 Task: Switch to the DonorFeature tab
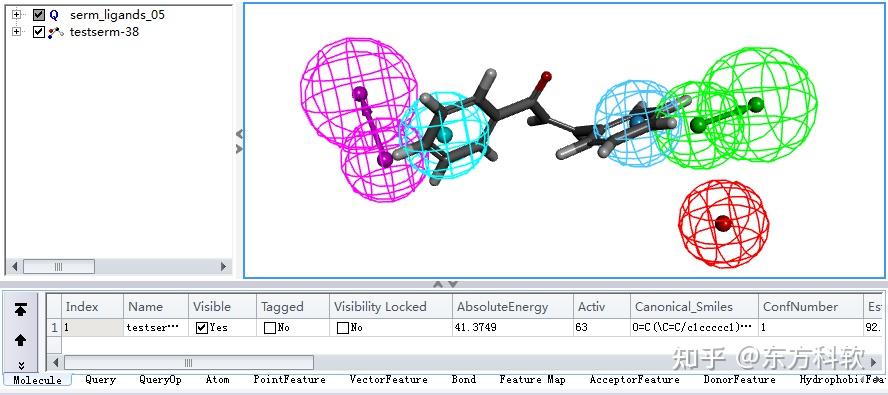(x=740, y=380)
